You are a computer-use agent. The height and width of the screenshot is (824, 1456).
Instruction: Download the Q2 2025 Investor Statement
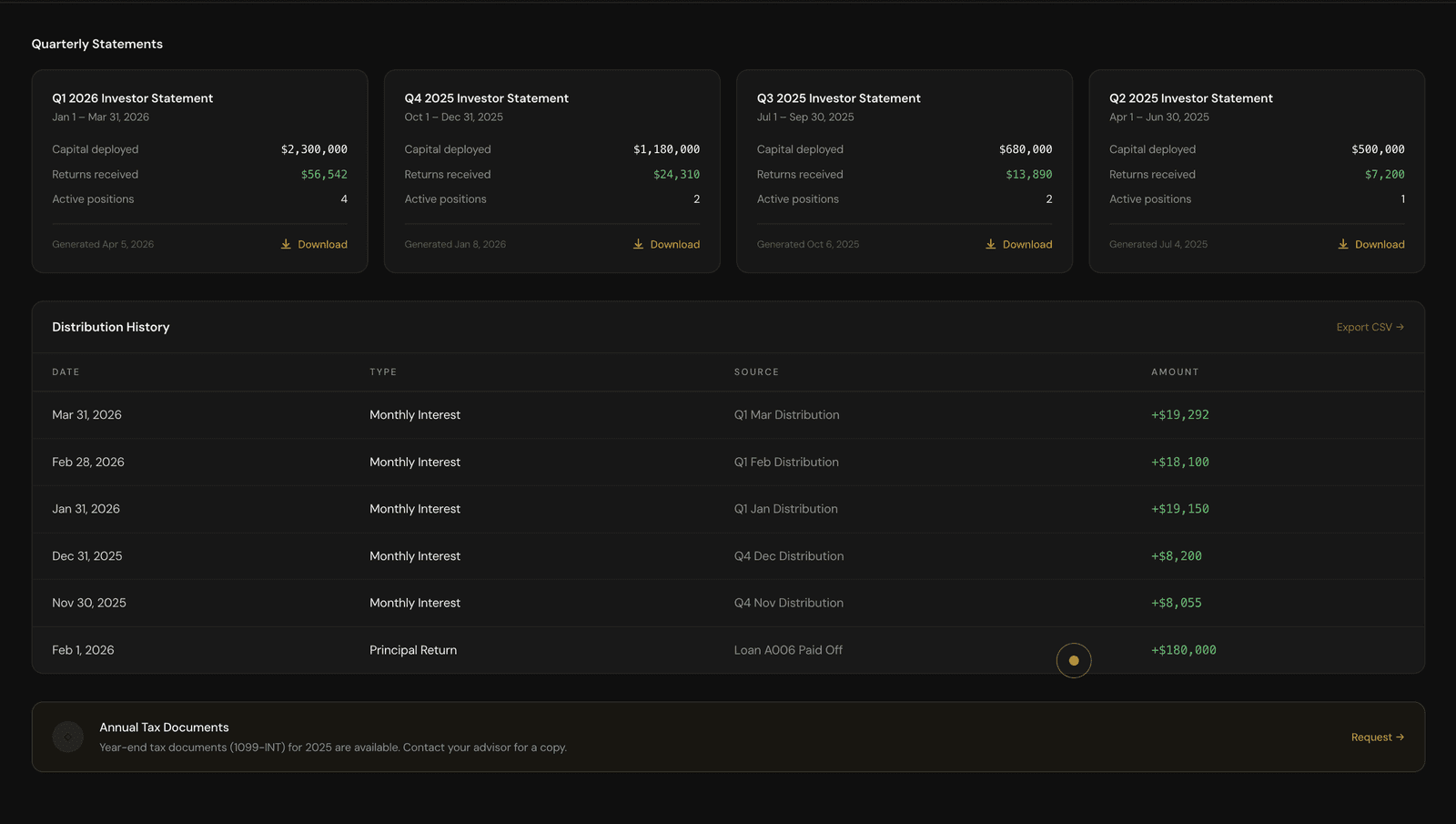1370,244
